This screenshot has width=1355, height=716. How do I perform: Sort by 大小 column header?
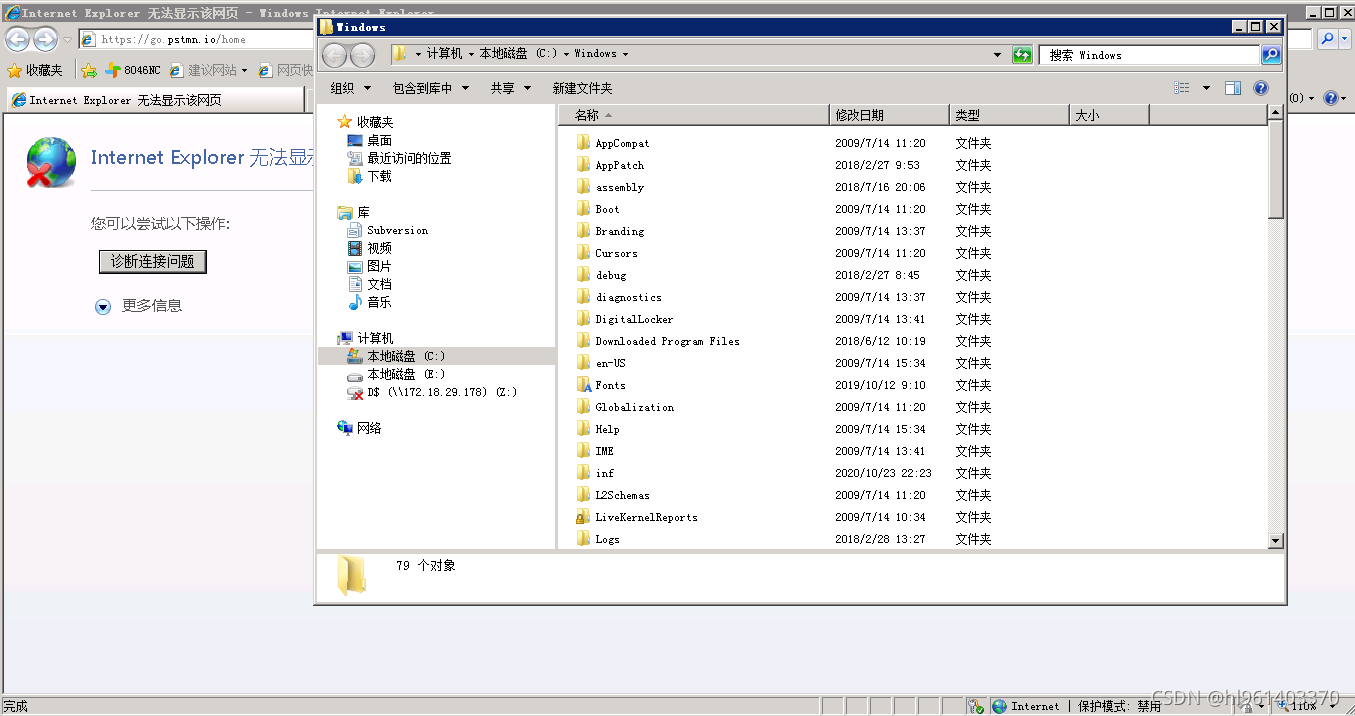pos(1109,115)
